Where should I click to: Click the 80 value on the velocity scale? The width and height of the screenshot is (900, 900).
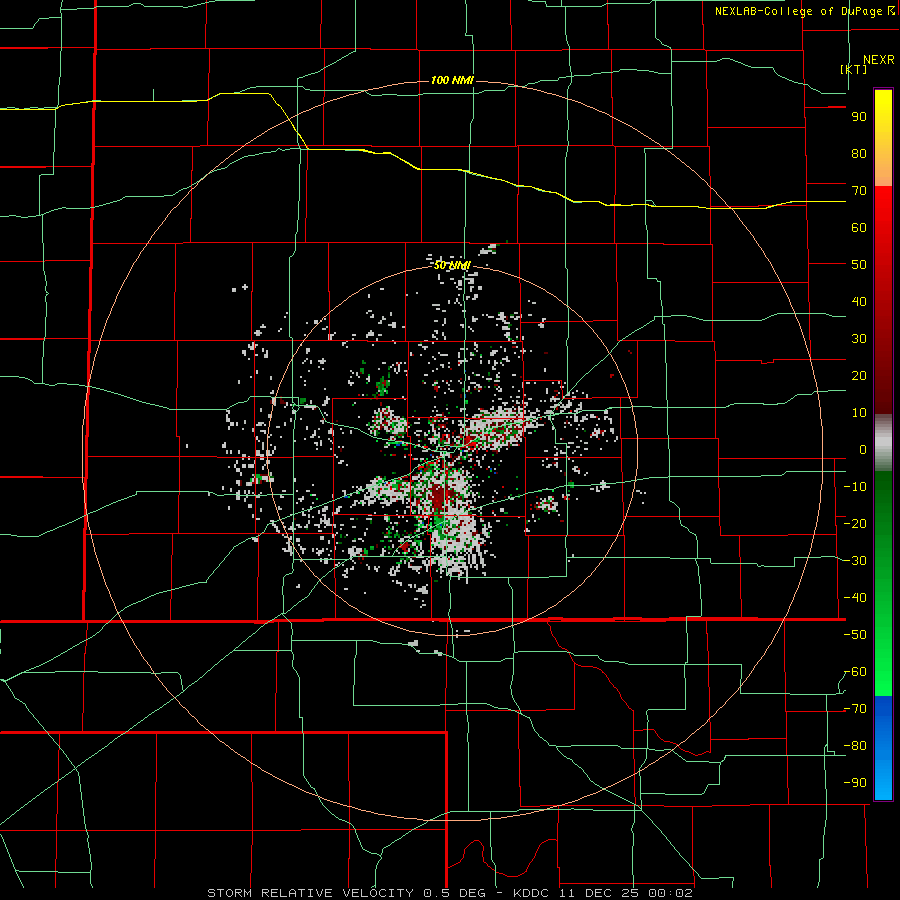tap(859, 154)
